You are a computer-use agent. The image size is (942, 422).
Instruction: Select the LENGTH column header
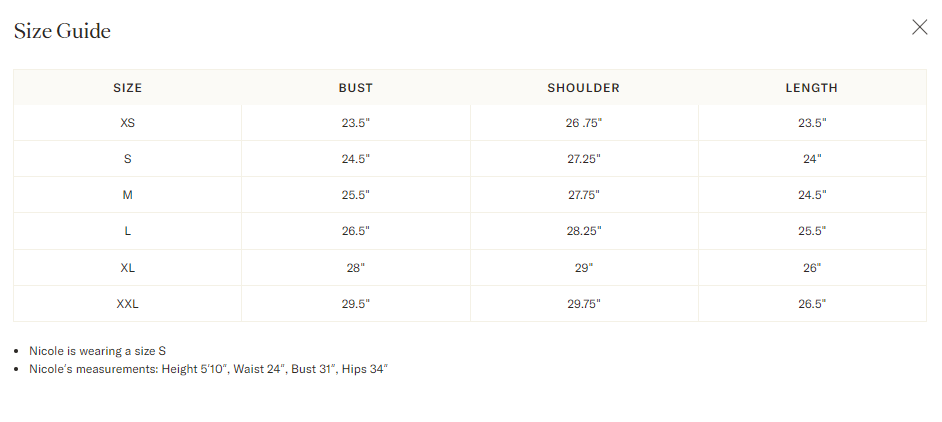[812, 88]
